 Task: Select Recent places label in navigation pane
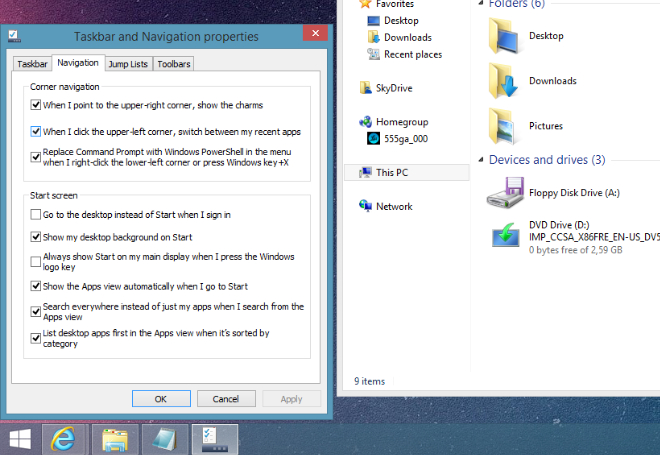pyautogui.click(x=413, y=54)
